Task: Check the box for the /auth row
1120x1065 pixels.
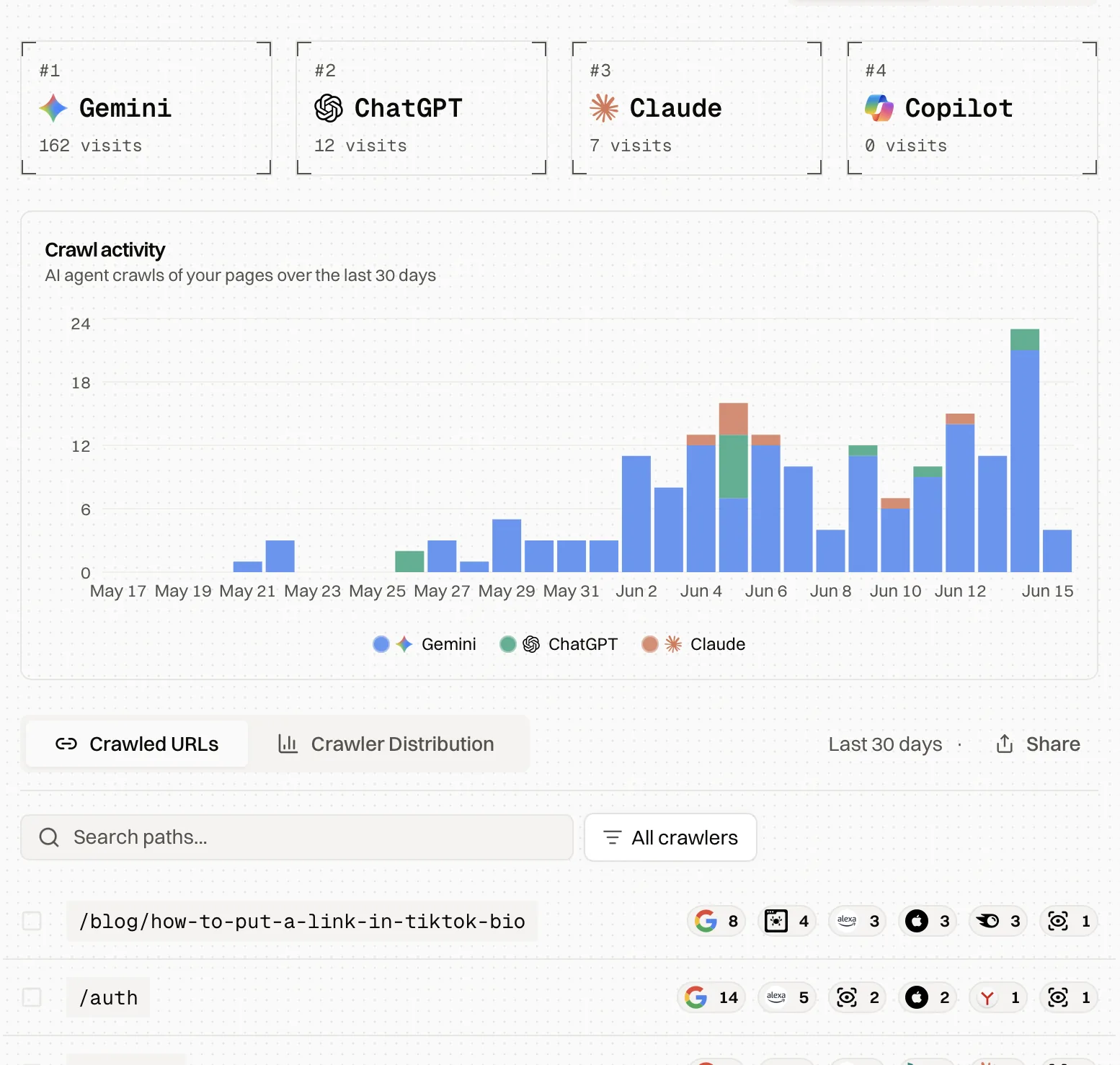Action: [x=32, y=997]
